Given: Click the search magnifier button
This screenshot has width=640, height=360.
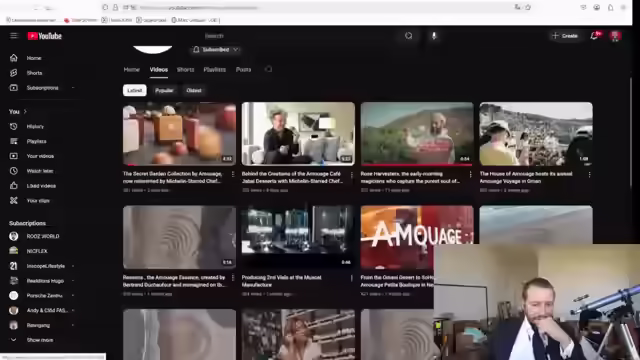Looking at the screenshot, I should tap(409, 36).
